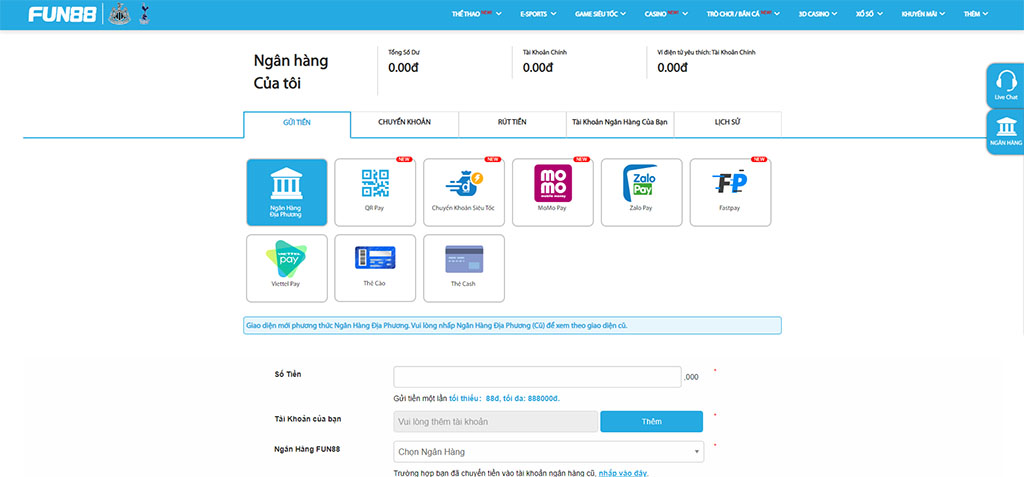Image resolution: width=1024 pixels, height=477 pixels.
Task: Open Tài Khoản Ngân Hàng Của Bạn tab
Action: click(620, 123)
